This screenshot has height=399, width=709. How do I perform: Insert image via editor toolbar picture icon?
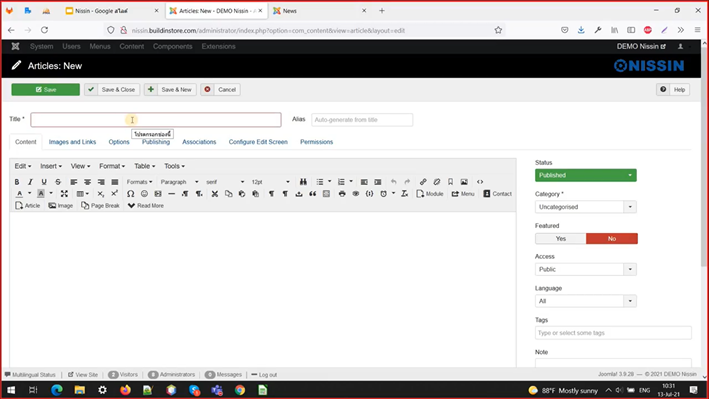[x=464, y=182]
